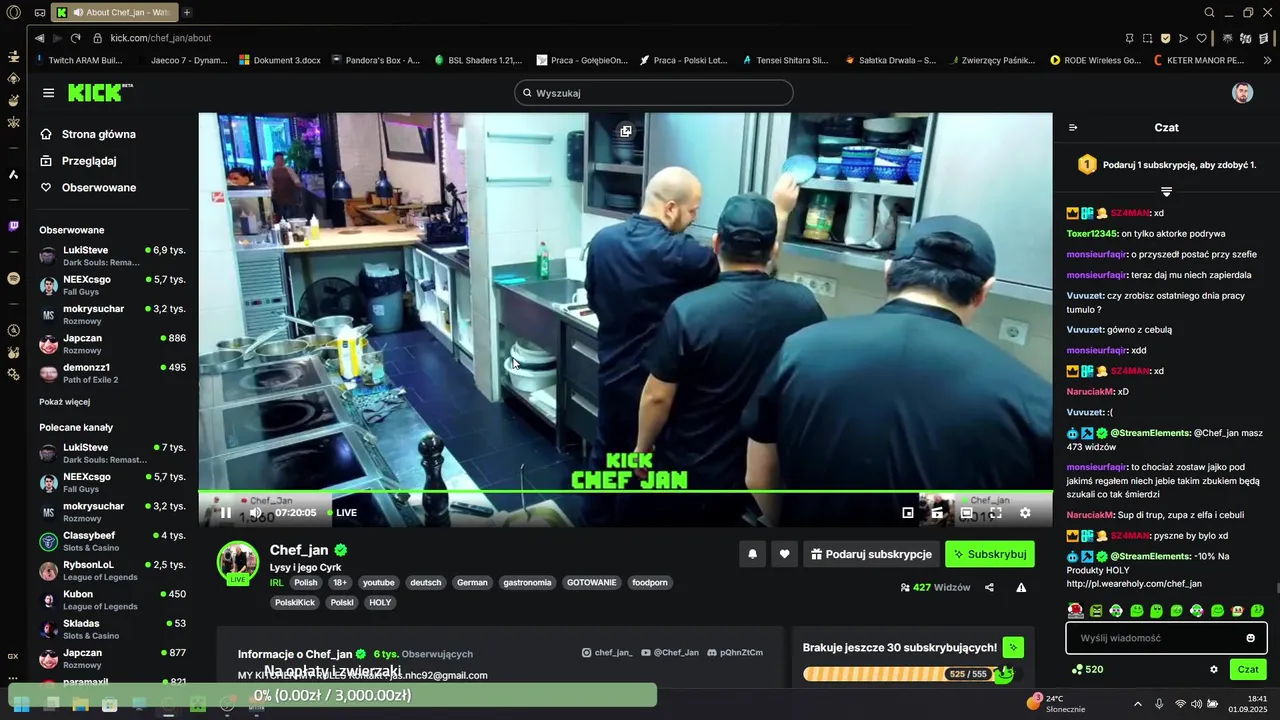Open the user profile avatar menu

pyautogui.click(x=1242, y=93)
